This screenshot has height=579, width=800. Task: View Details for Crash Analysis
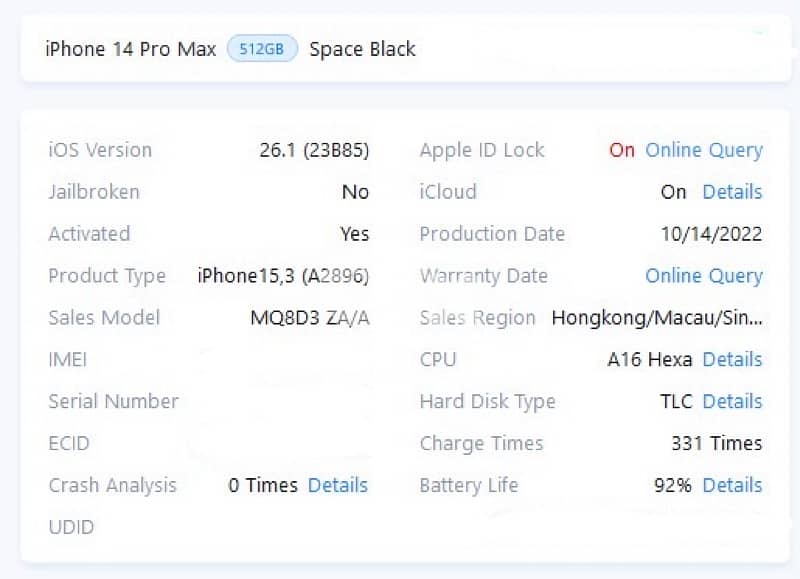point(338,485)
